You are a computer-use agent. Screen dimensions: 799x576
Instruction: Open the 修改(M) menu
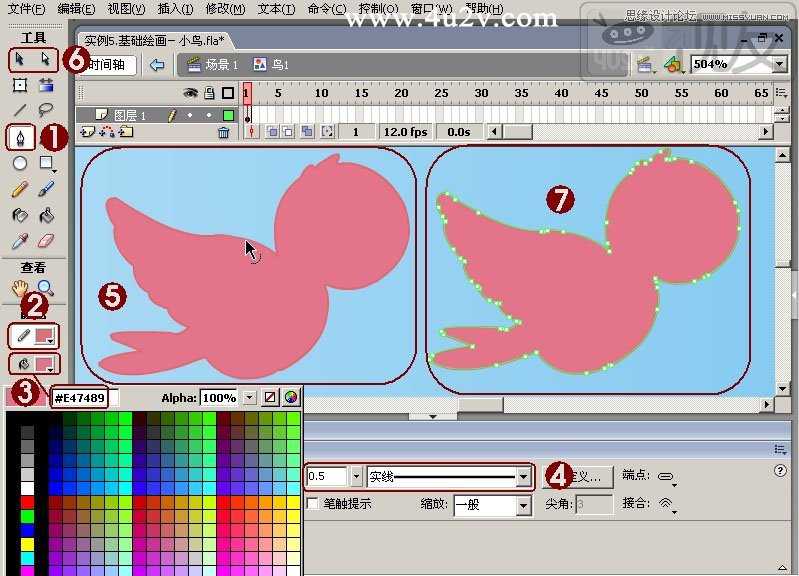coord(225,9)
